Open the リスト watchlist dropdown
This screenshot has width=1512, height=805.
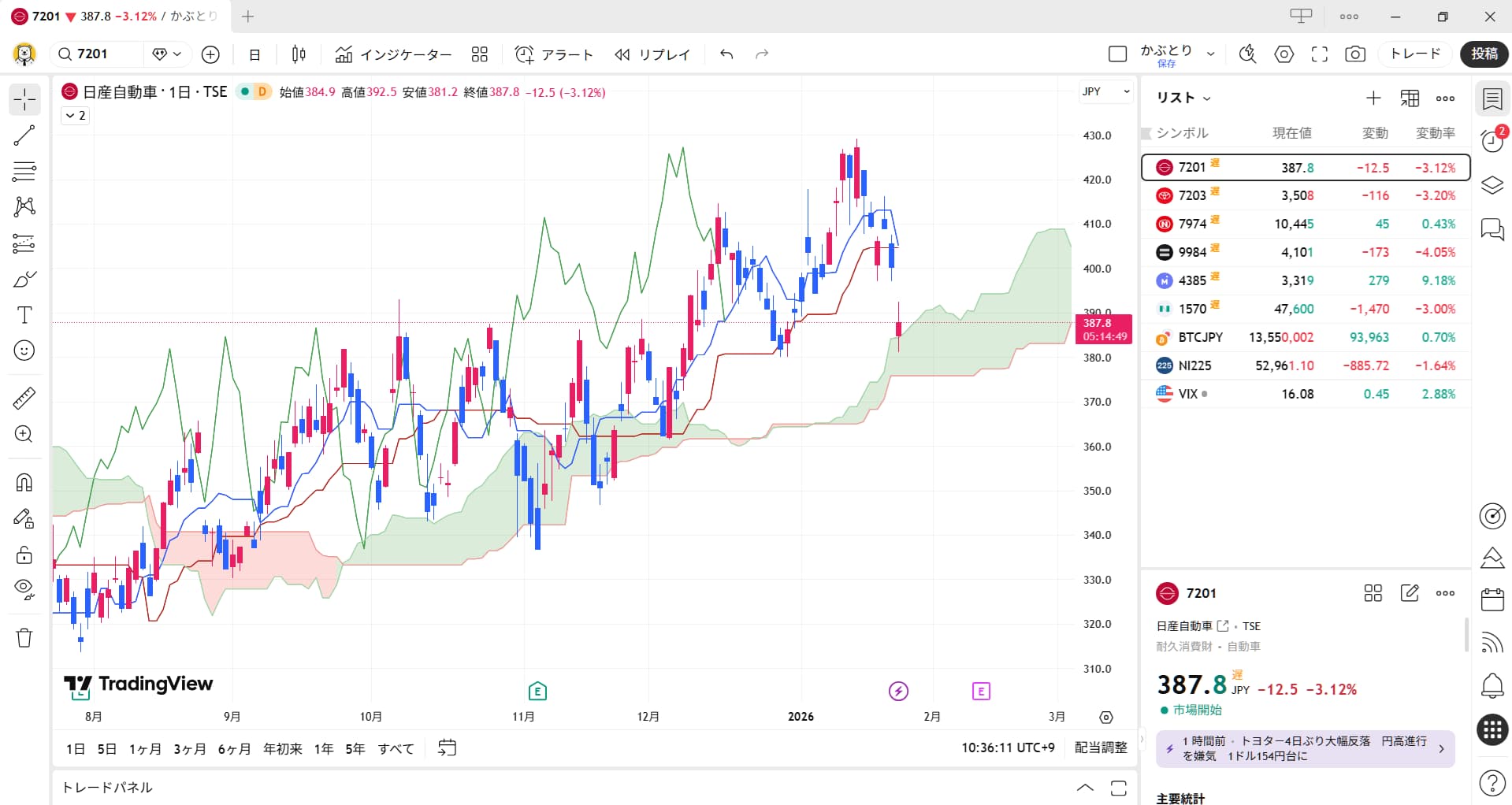click(1183, 98)
